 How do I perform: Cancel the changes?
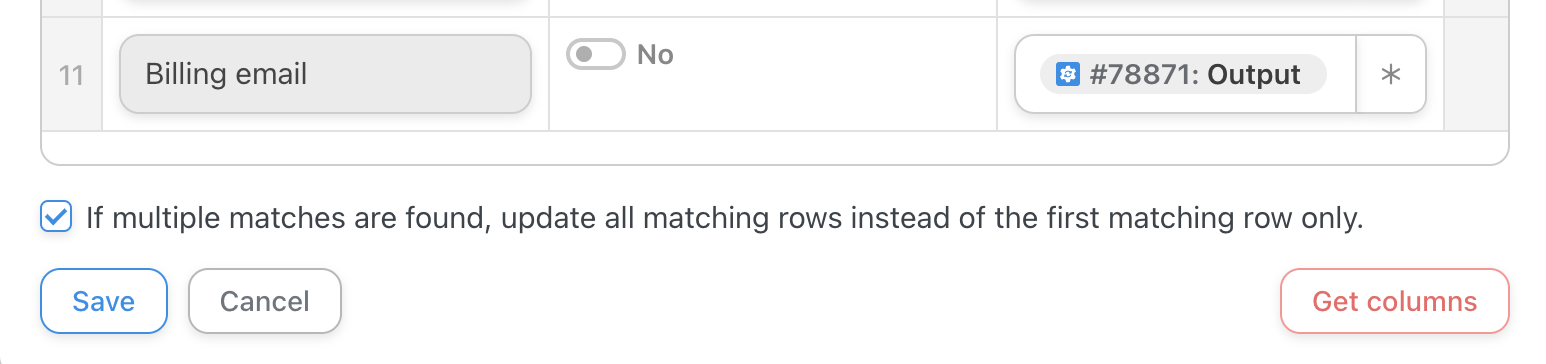coord(265,301)
